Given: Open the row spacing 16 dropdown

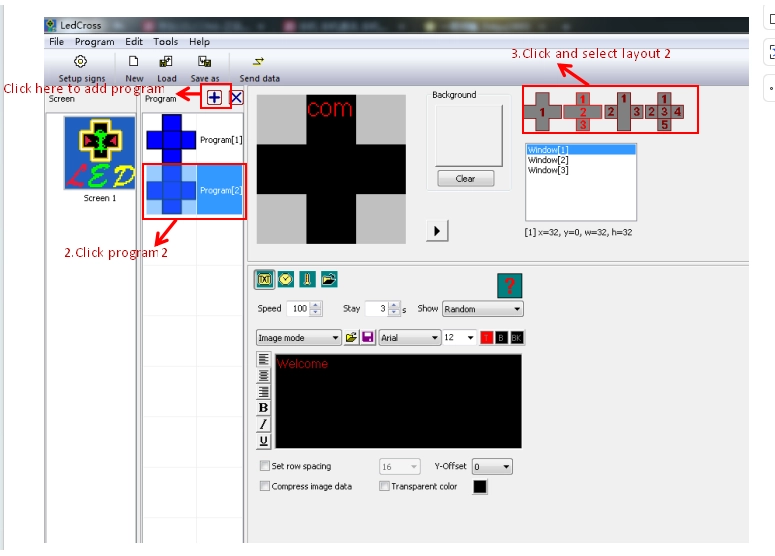Looking at the screenshot, I should tap(399, 467).
